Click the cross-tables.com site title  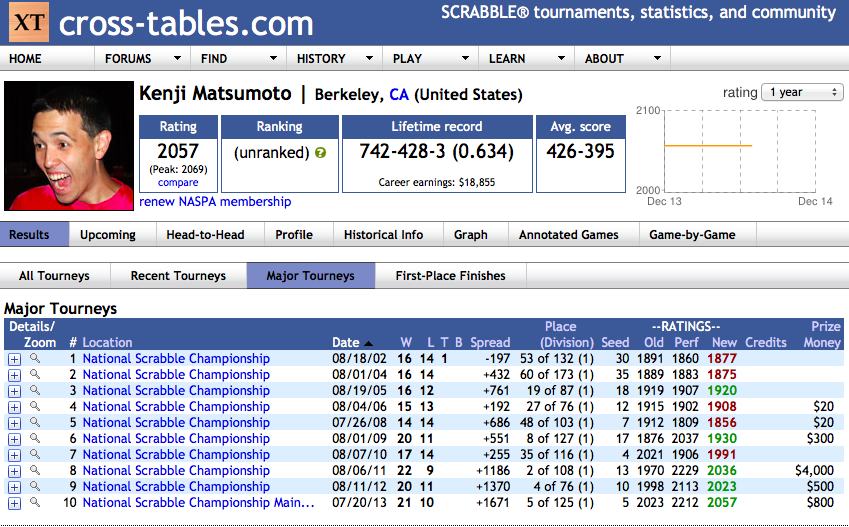[x=186, y=23]
